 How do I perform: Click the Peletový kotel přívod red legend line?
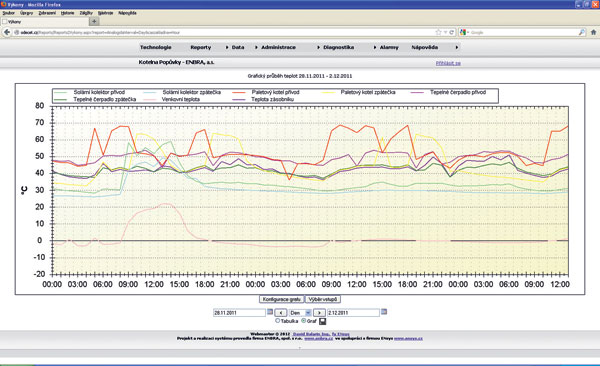pyautogui.click(x=239, y=92)
